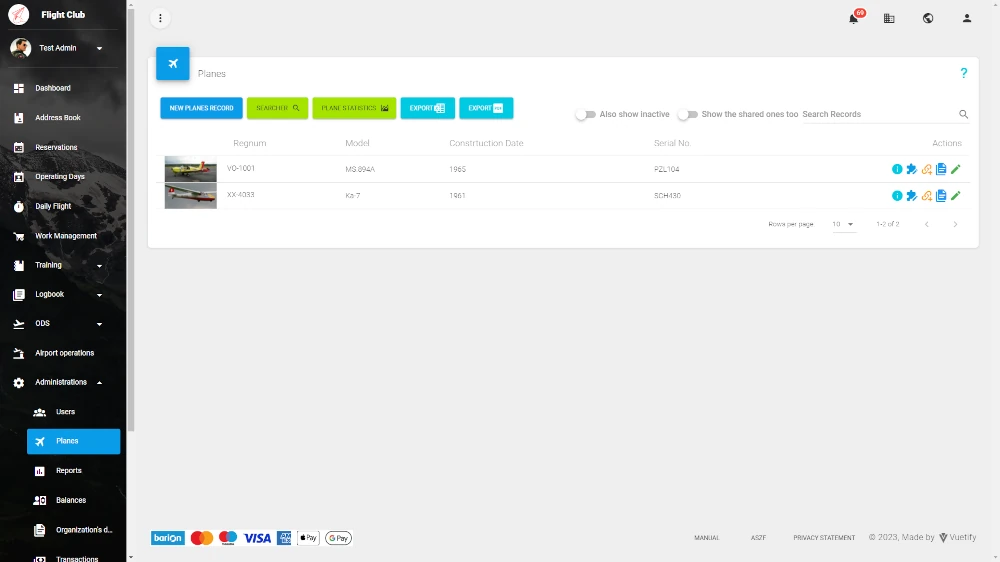Click the XX-4033 plane thumbnail
This screenshot has height=562, width=1000.
click(x=191, y=196)
